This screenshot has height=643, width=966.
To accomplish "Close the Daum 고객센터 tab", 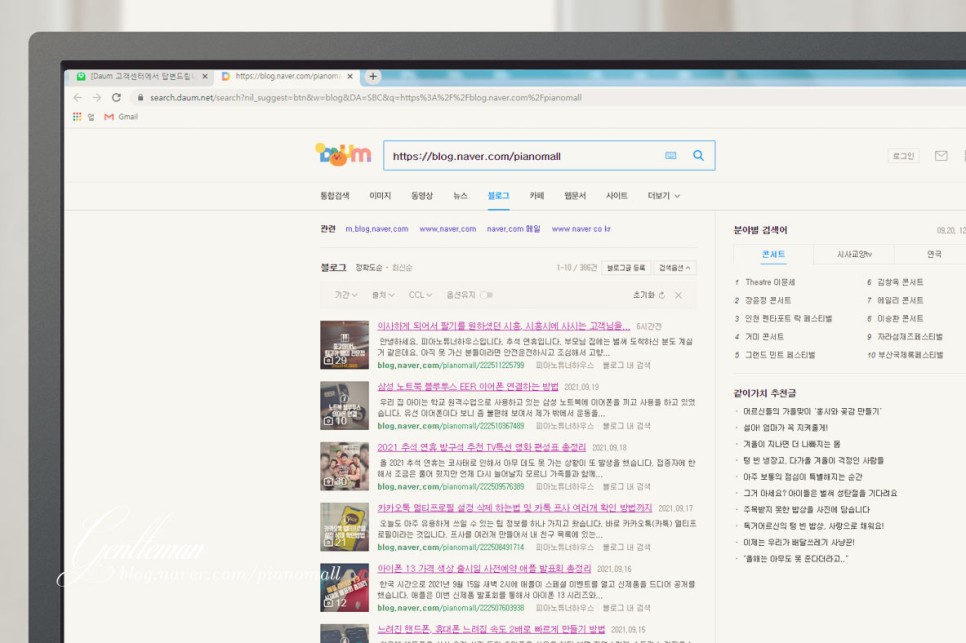I will [205, 76].
